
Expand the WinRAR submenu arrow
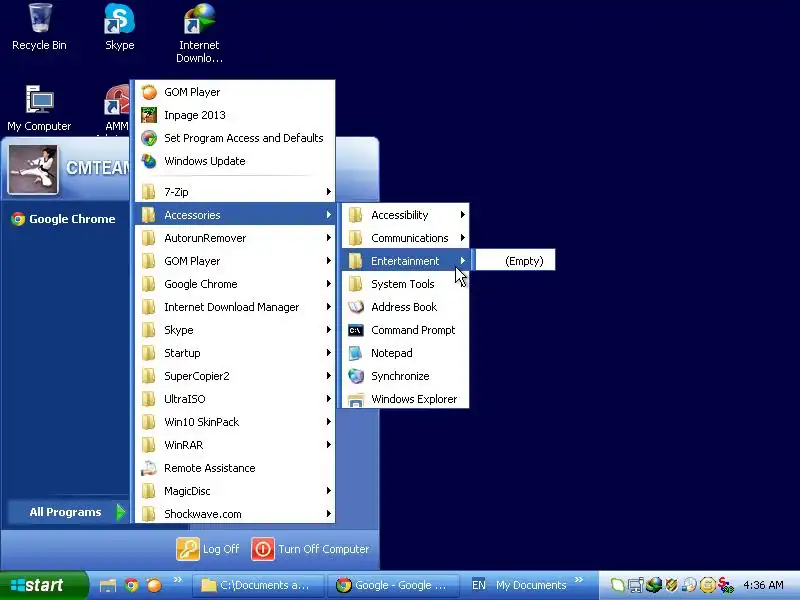coord(329,445)
